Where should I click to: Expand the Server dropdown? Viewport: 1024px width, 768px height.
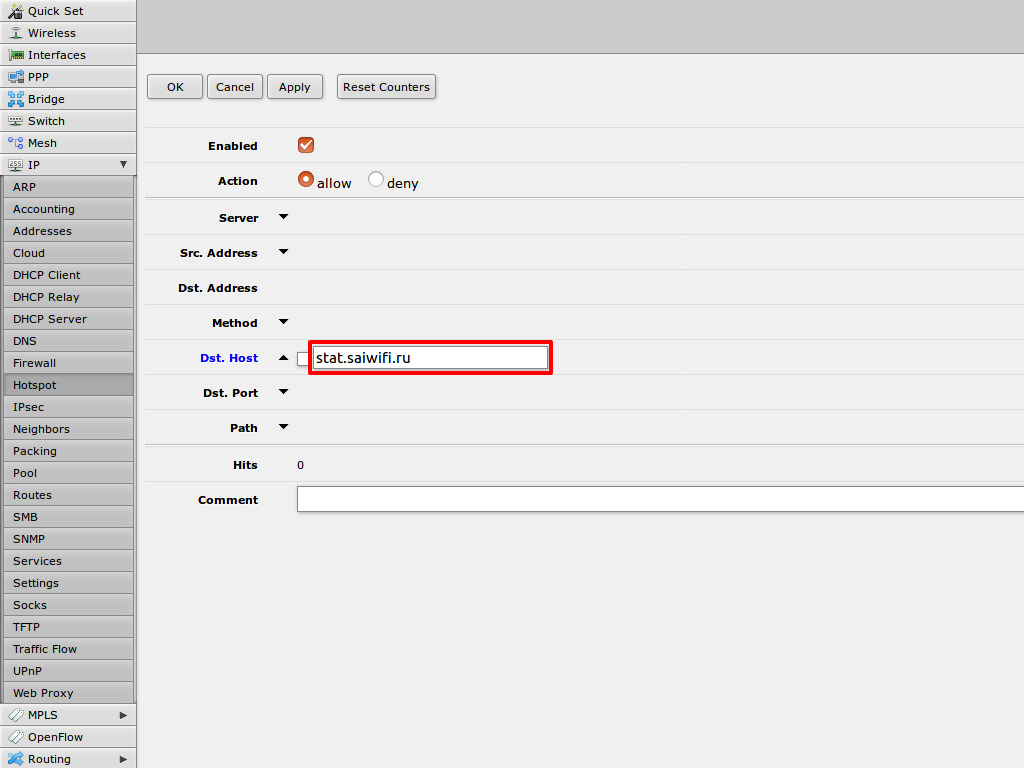283,216
